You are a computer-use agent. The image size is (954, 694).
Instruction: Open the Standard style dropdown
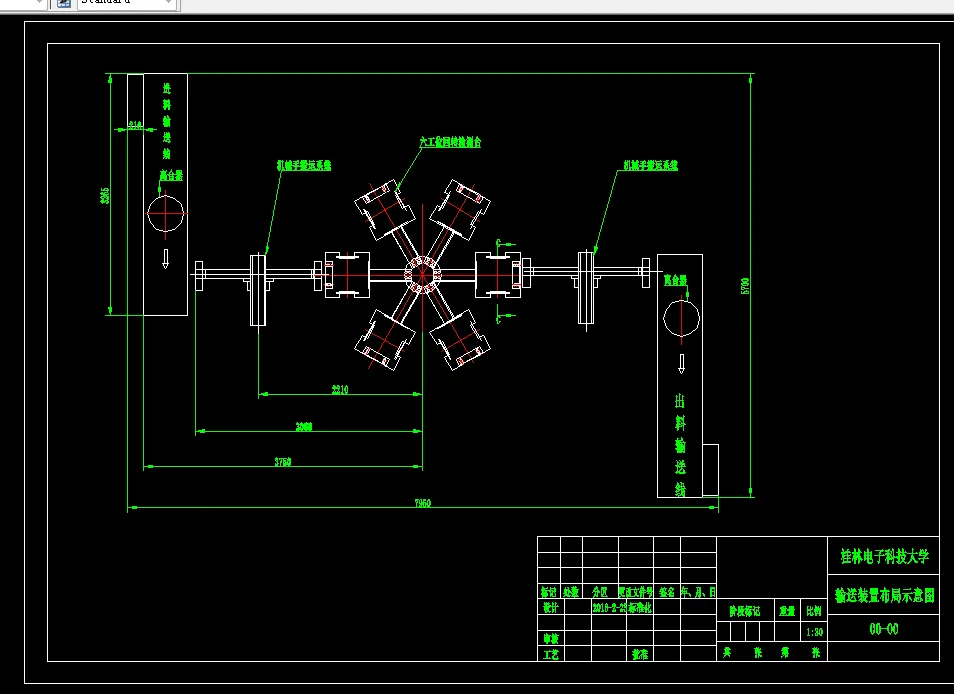[x=127, y=2]
